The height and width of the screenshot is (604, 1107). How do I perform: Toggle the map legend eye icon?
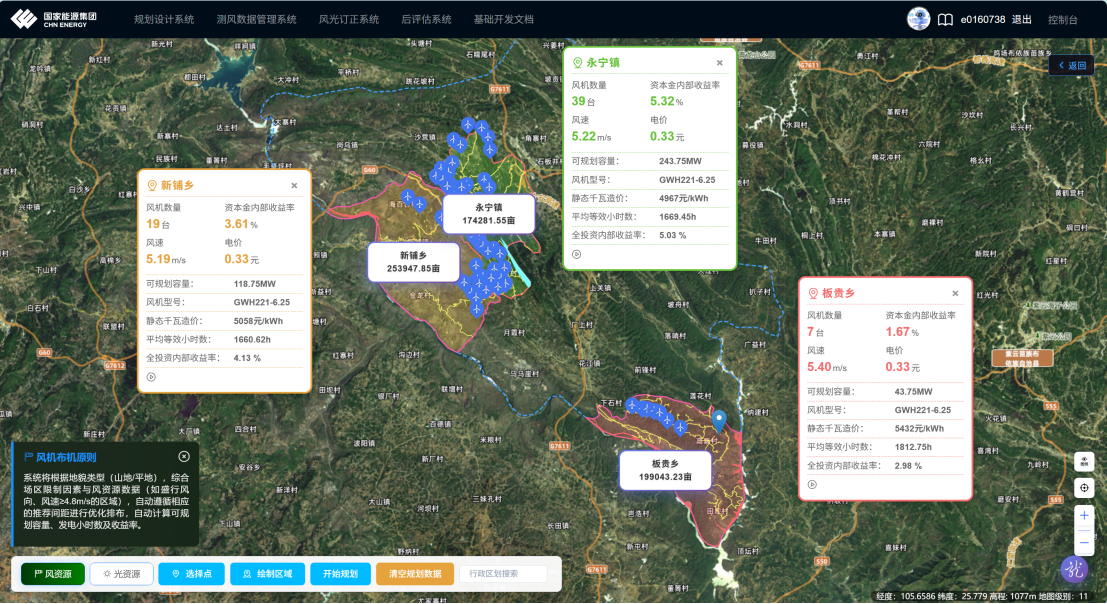tap(1084, 462)
